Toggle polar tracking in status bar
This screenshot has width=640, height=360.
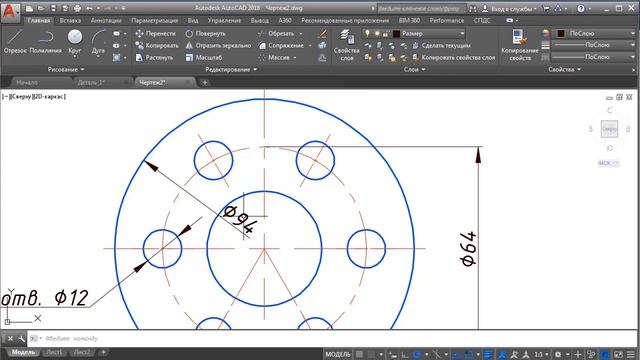click(x=417, y=354)
